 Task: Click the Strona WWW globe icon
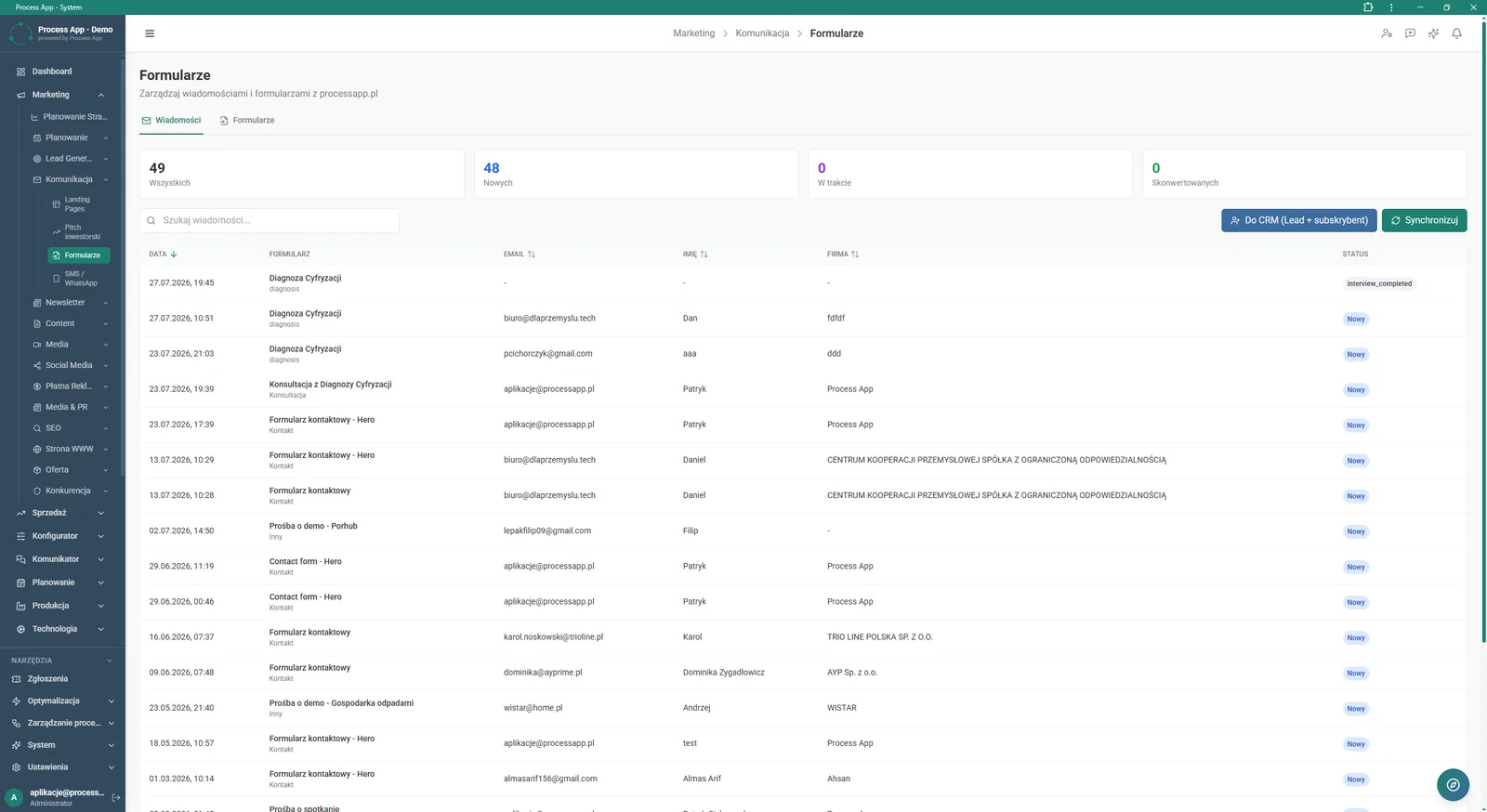37,449
